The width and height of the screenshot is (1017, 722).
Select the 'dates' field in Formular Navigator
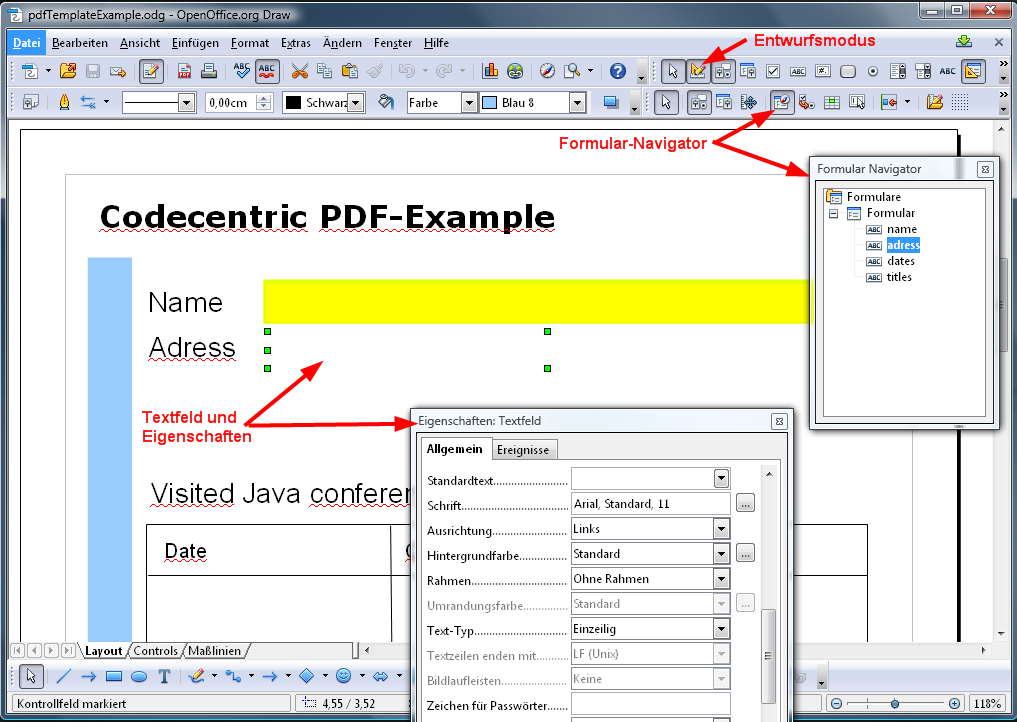tap(901, 261)
